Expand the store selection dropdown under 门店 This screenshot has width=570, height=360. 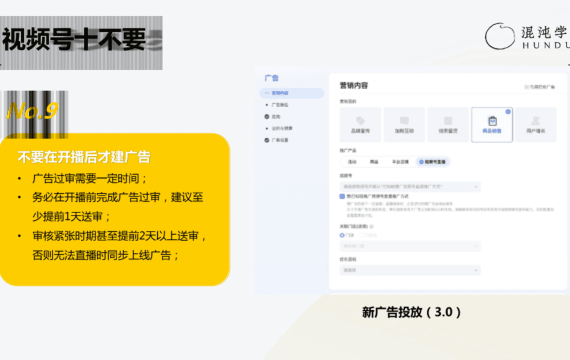410,246
